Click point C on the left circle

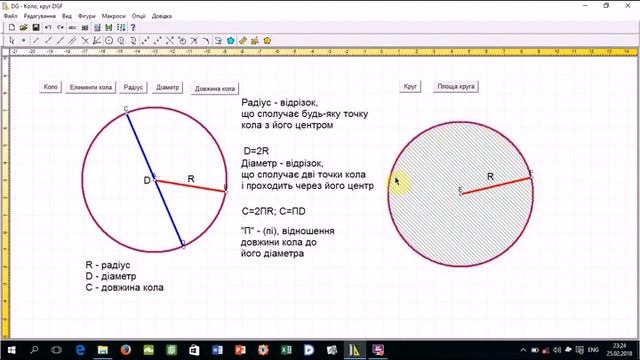pyautogui.click(x=127, y=114)
